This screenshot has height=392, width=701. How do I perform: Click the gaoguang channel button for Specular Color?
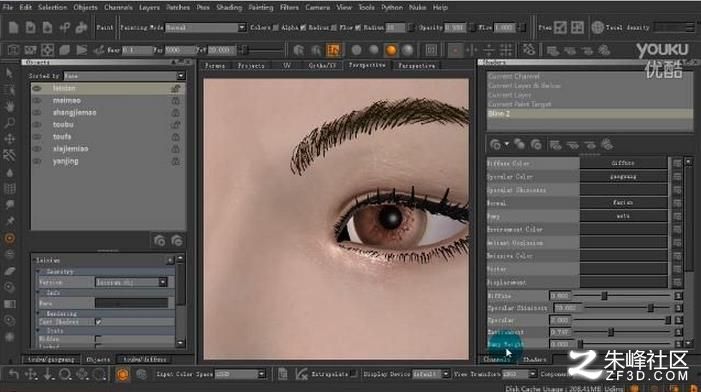point(623,177)
